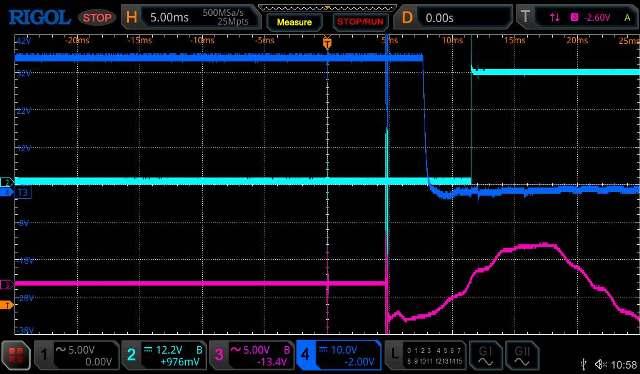Toggle channel 3 with 5.00V scale
640x374 pixels.
[x=251, y=355]
